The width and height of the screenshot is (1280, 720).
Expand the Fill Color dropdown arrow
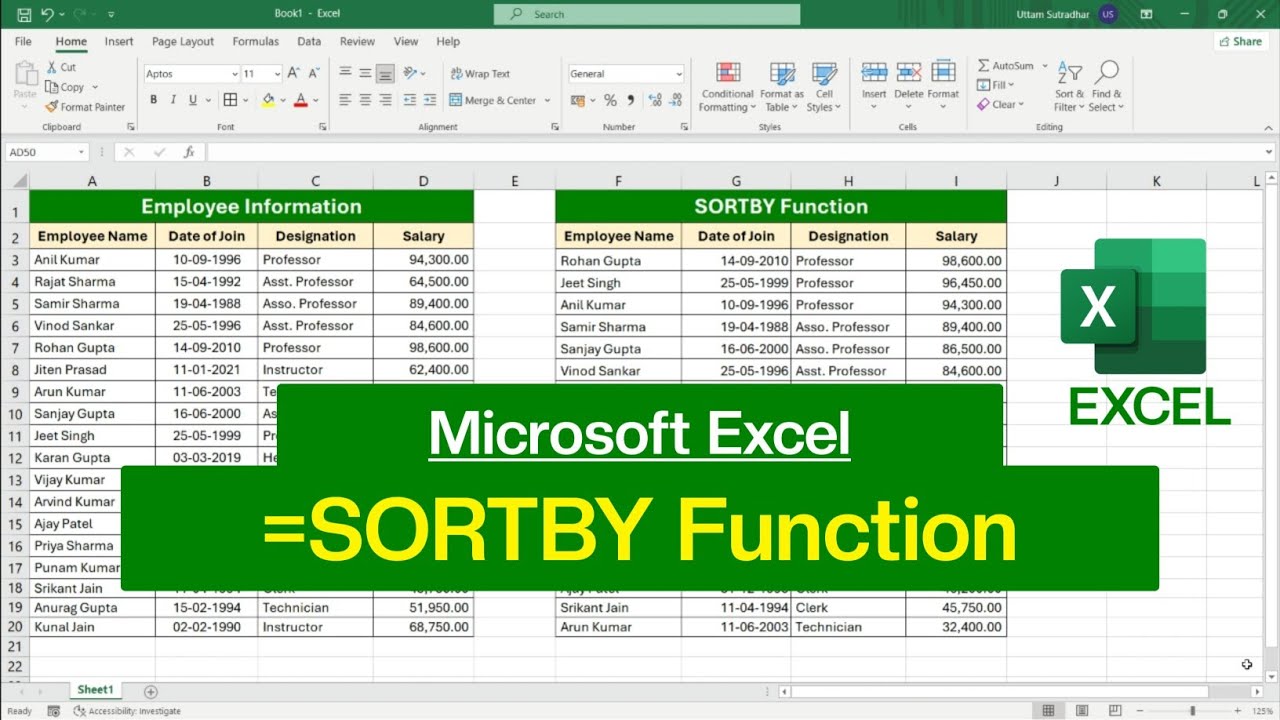pyautogui.click(x=282, y=100)
